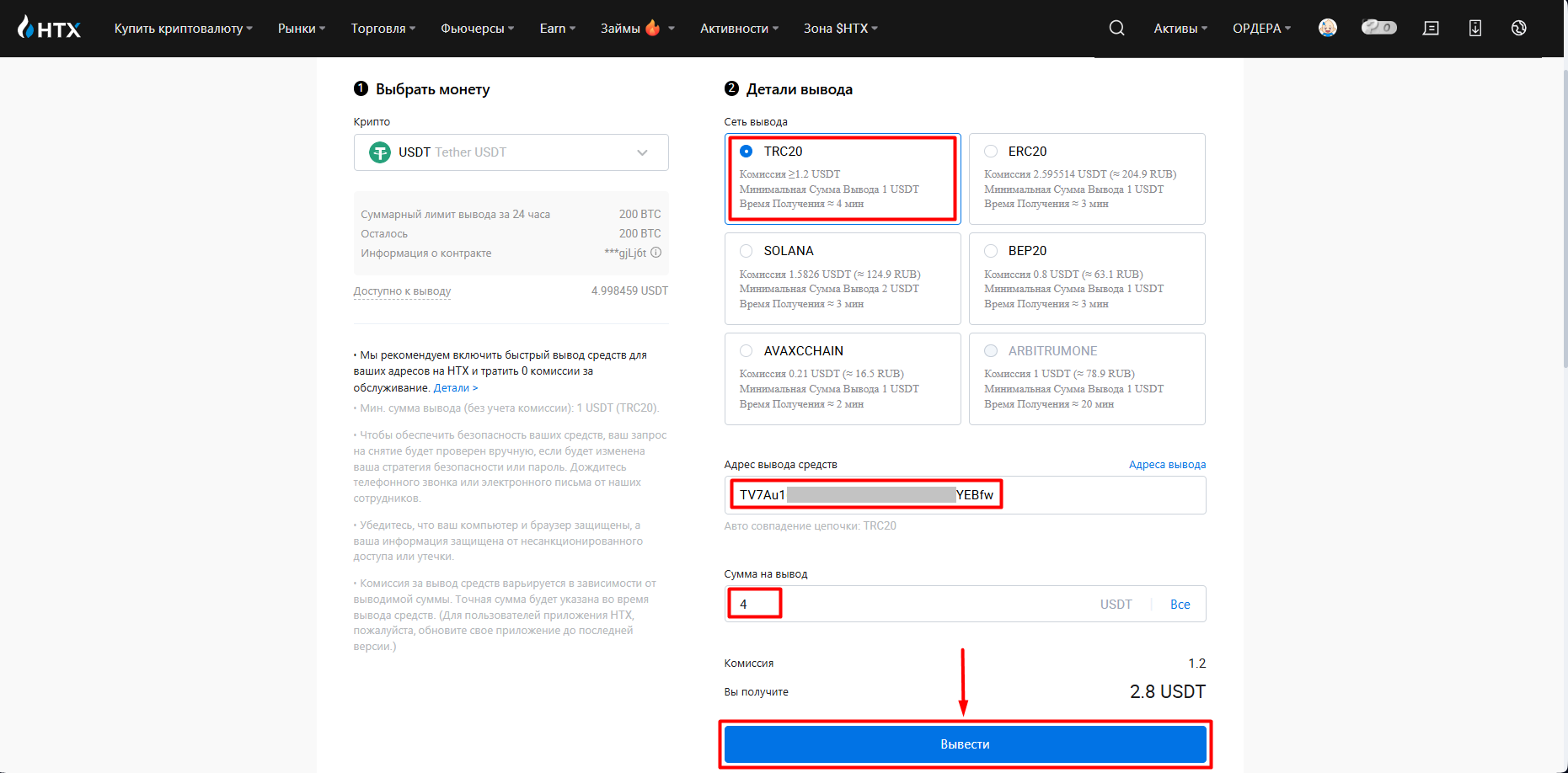Click the coupon counter badge showing 0
This screenshot has height=773, width=1568.
point(1379,28)
